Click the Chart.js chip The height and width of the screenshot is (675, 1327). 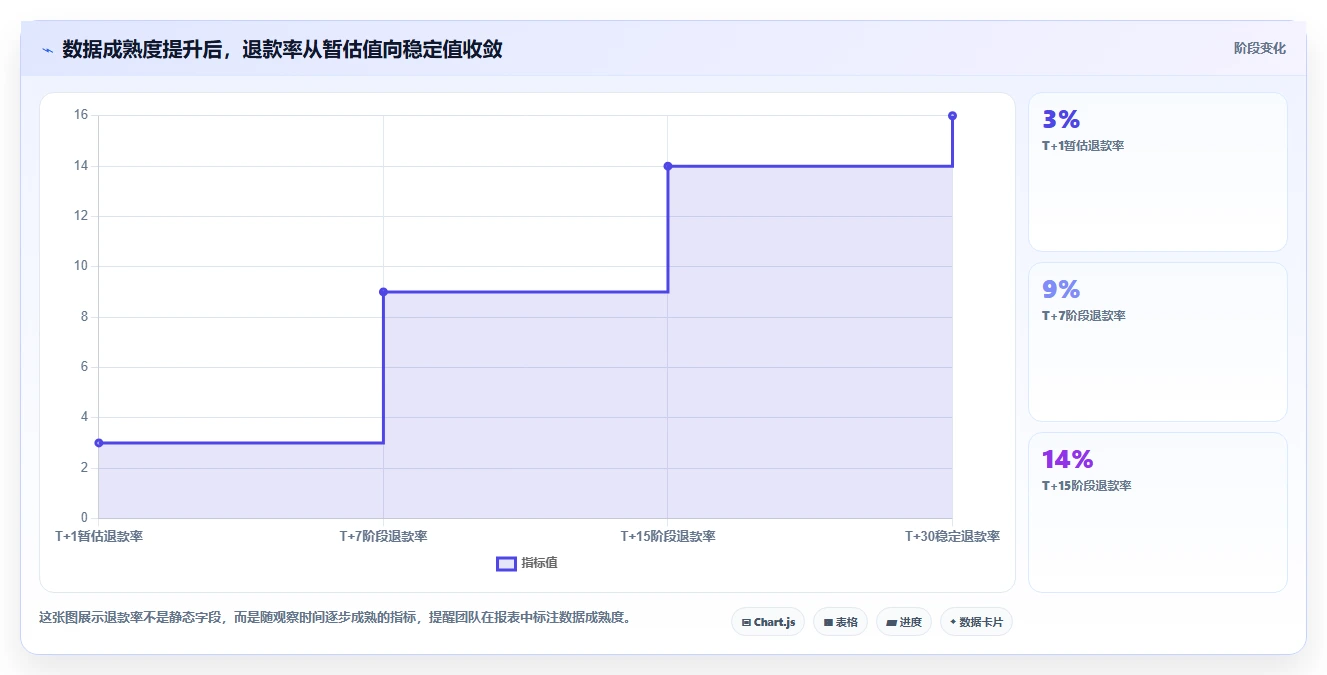pyautogui.click(x=768, y=622)
